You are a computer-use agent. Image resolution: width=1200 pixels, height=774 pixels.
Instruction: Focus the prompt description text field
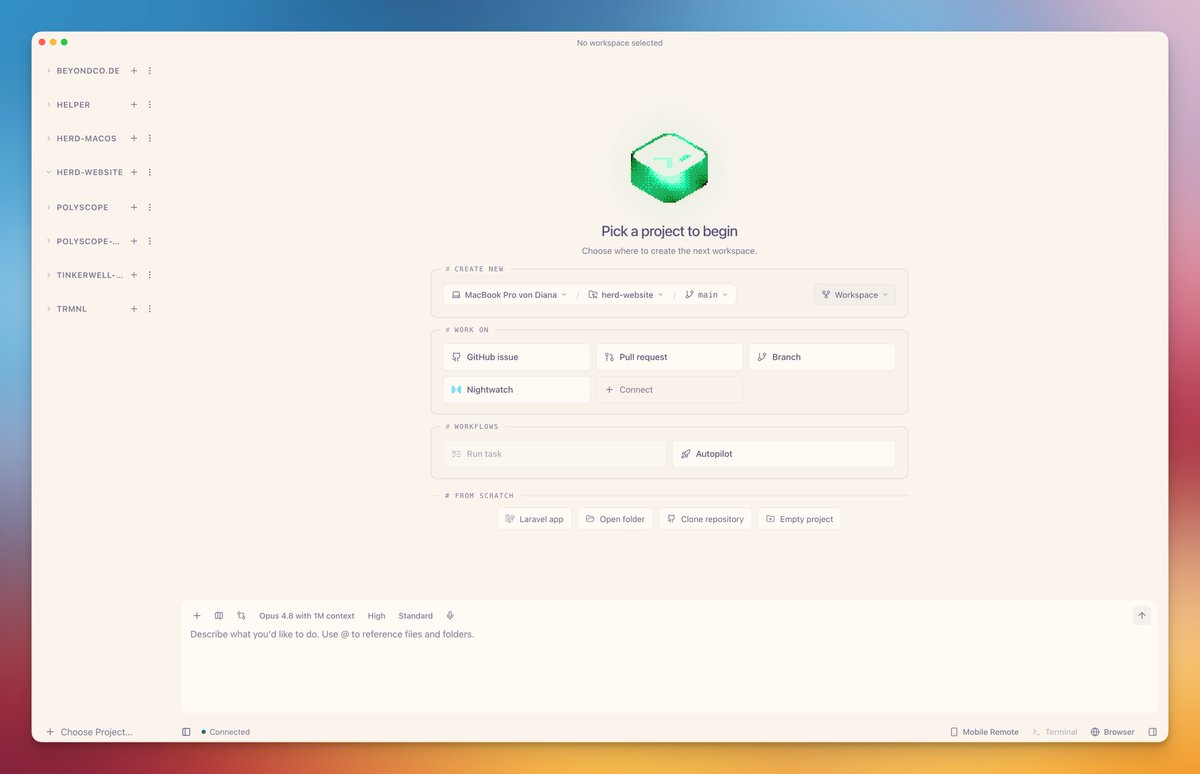tap(669, 668)
